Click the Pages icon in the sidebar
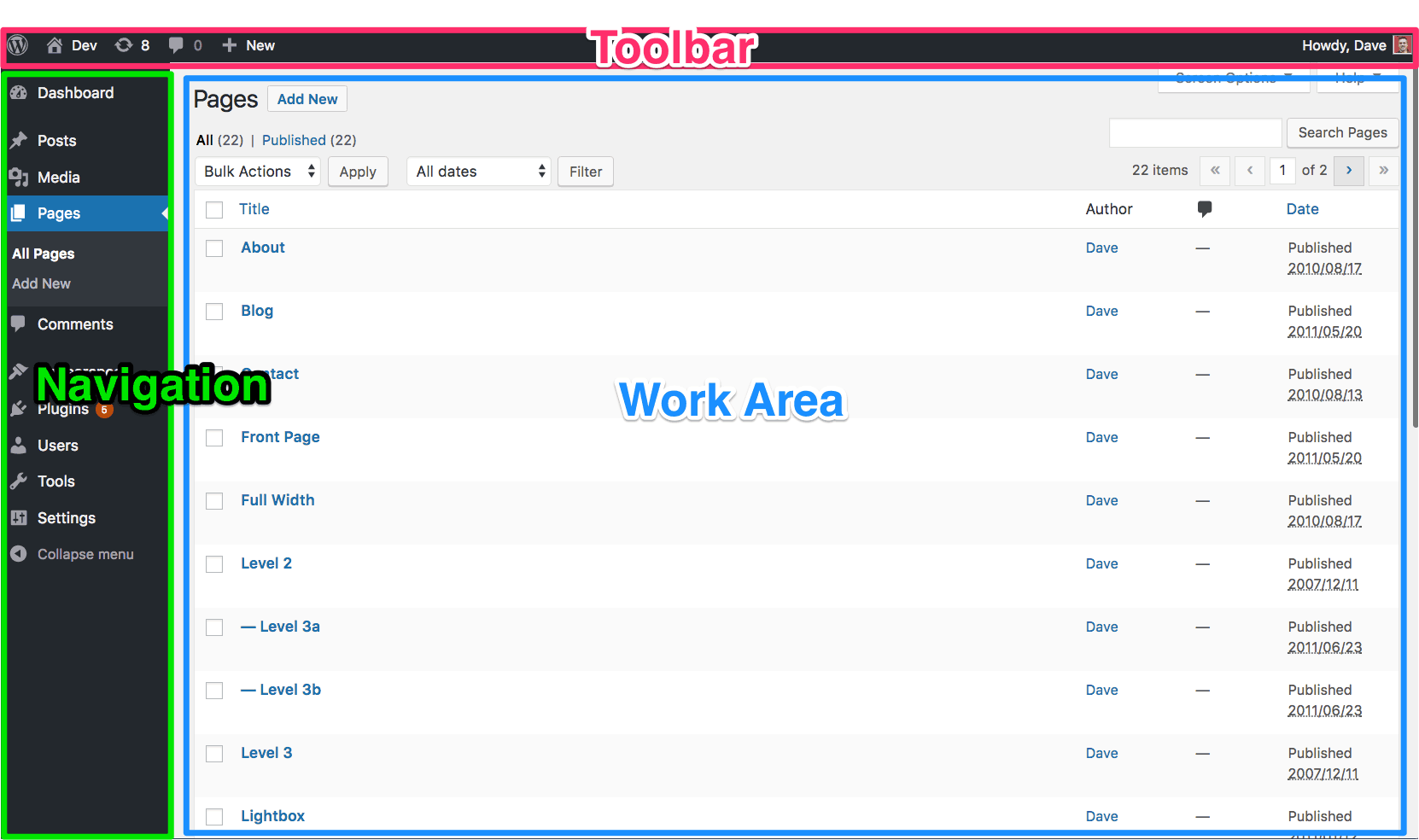1419x840 pixels. click(19, 213)
